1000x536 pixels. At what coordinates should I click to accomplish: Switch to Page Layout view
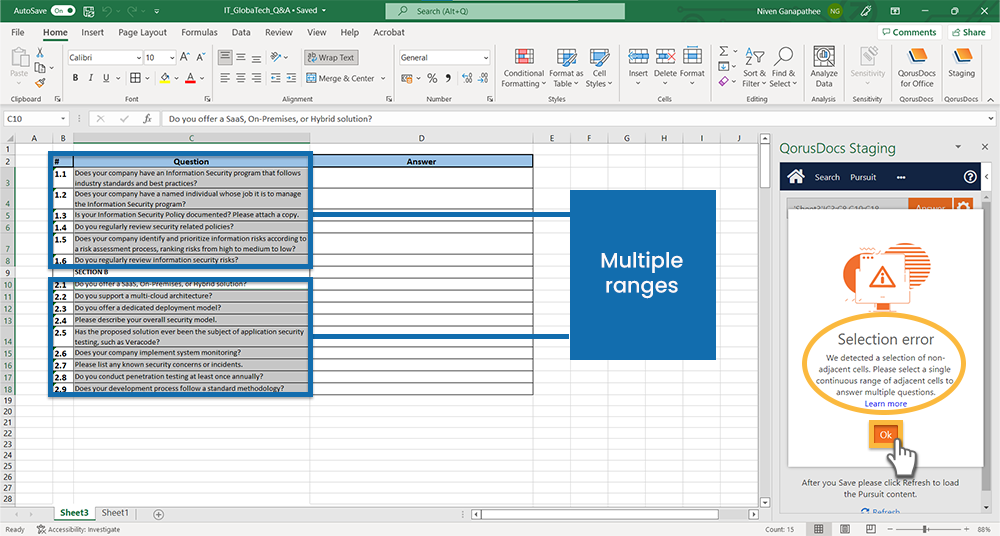point(845,529)
